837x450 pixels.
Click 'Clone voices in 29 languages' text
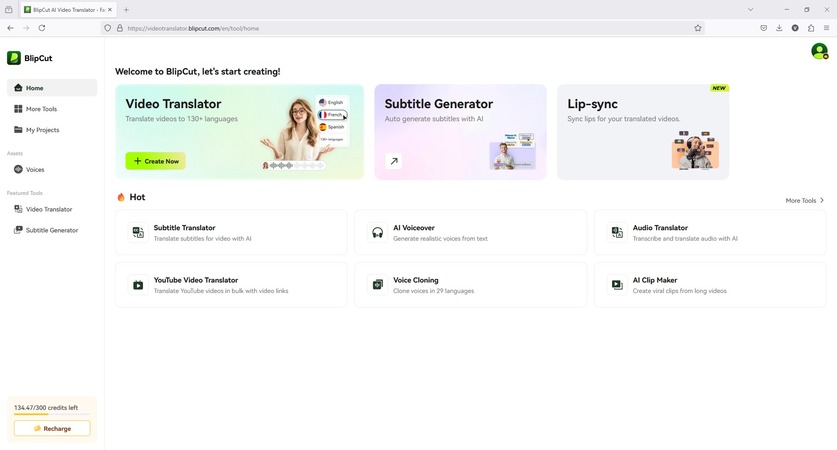click(433, 291)
